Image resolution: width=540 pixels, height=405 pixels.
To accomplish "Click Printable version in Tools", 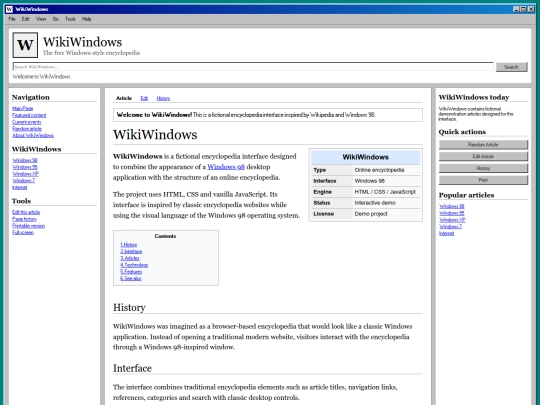I will click(29, 226).
